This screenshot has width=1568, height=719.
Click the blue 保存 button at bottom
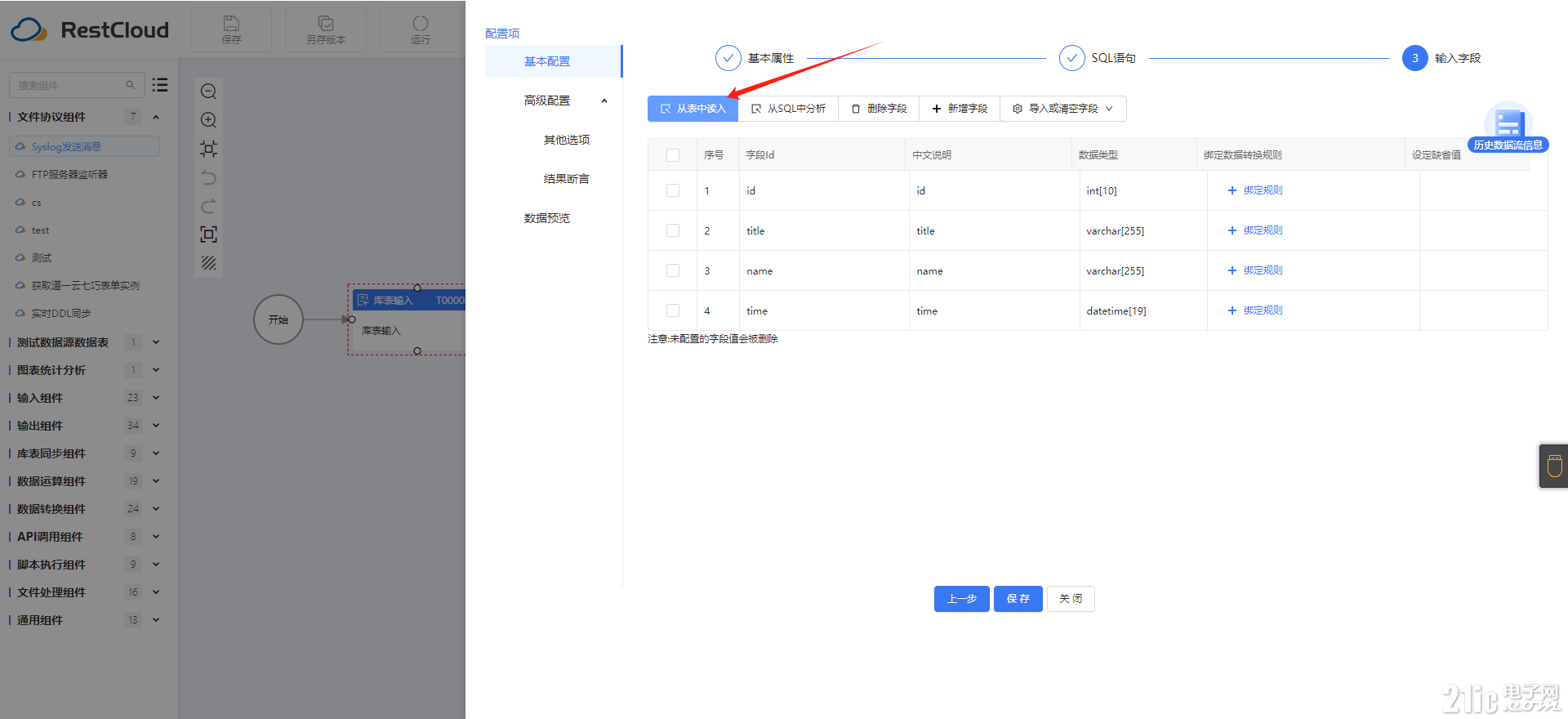click(x=1018, y=599)
